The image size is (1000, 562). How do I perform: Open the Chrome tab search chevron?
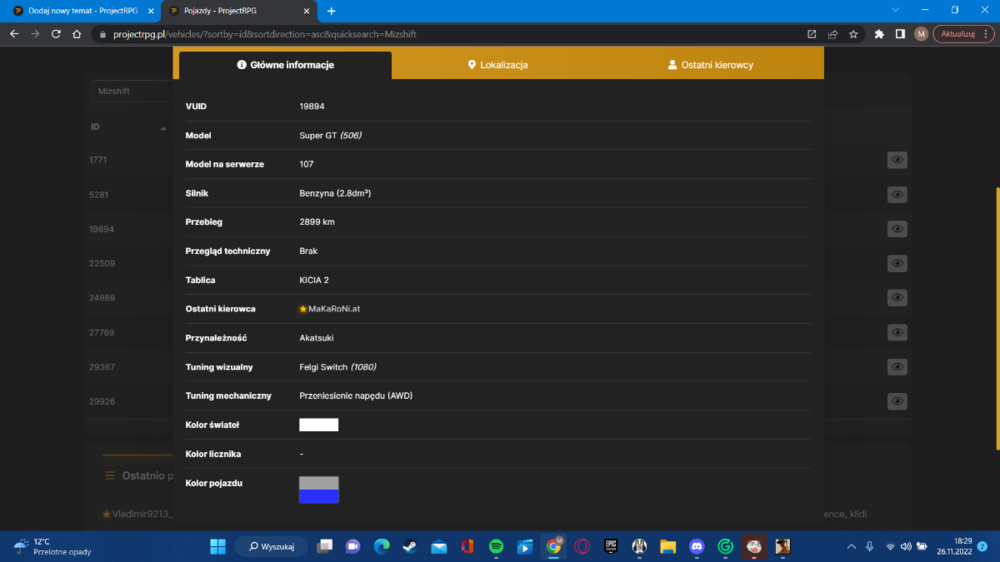895,10
